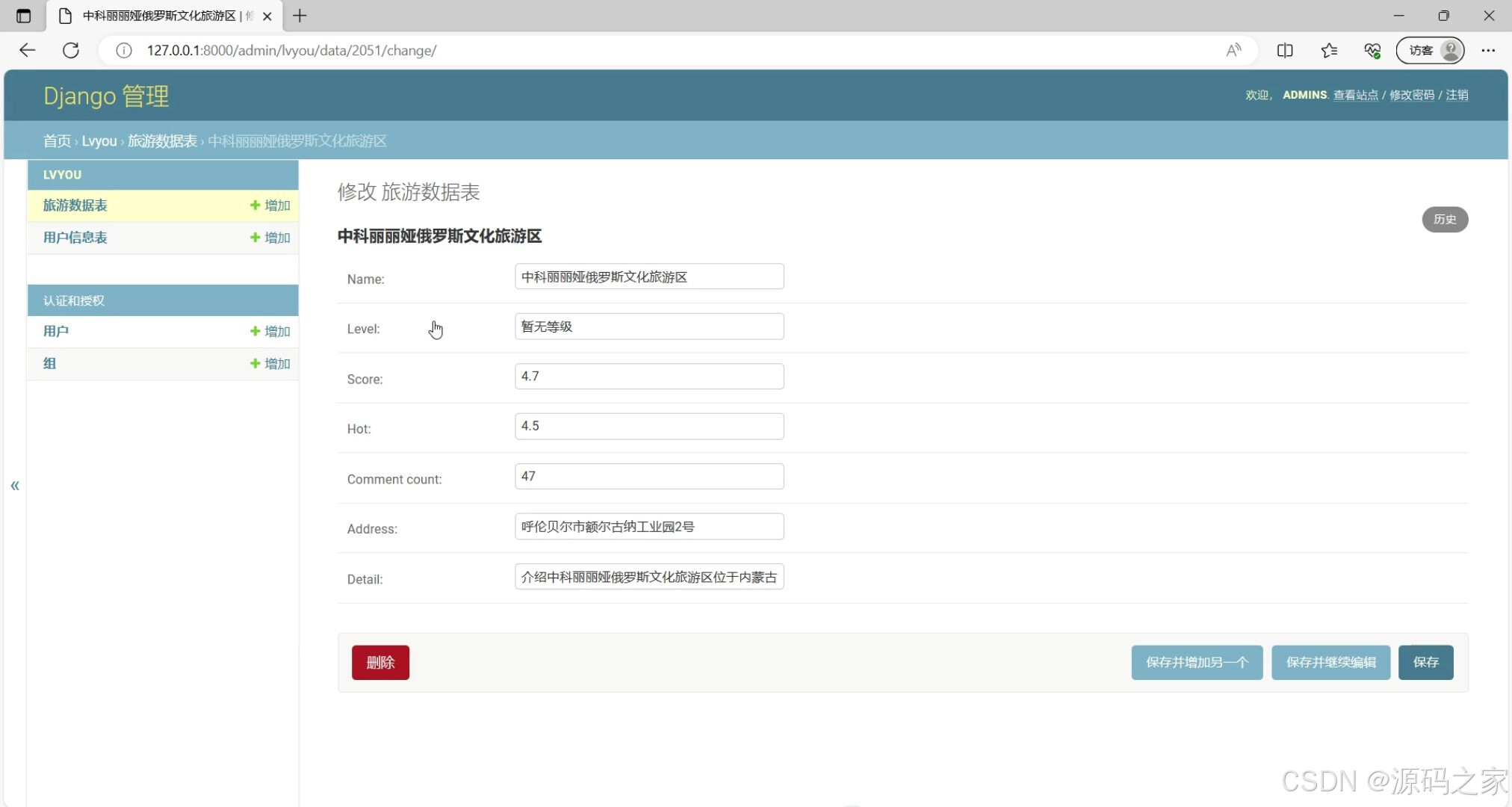Open read aloud icon in address bar

point(1233,50)
